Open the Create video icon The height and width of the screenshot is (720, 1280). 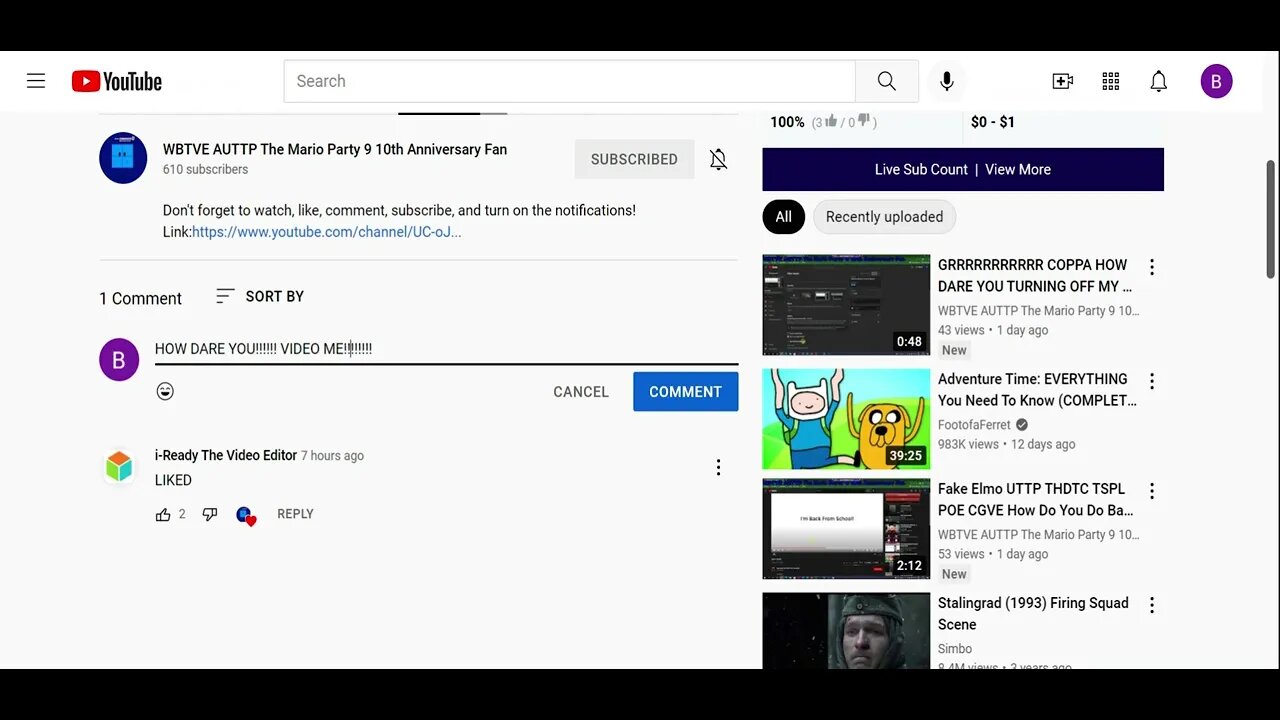(1063, 82)
